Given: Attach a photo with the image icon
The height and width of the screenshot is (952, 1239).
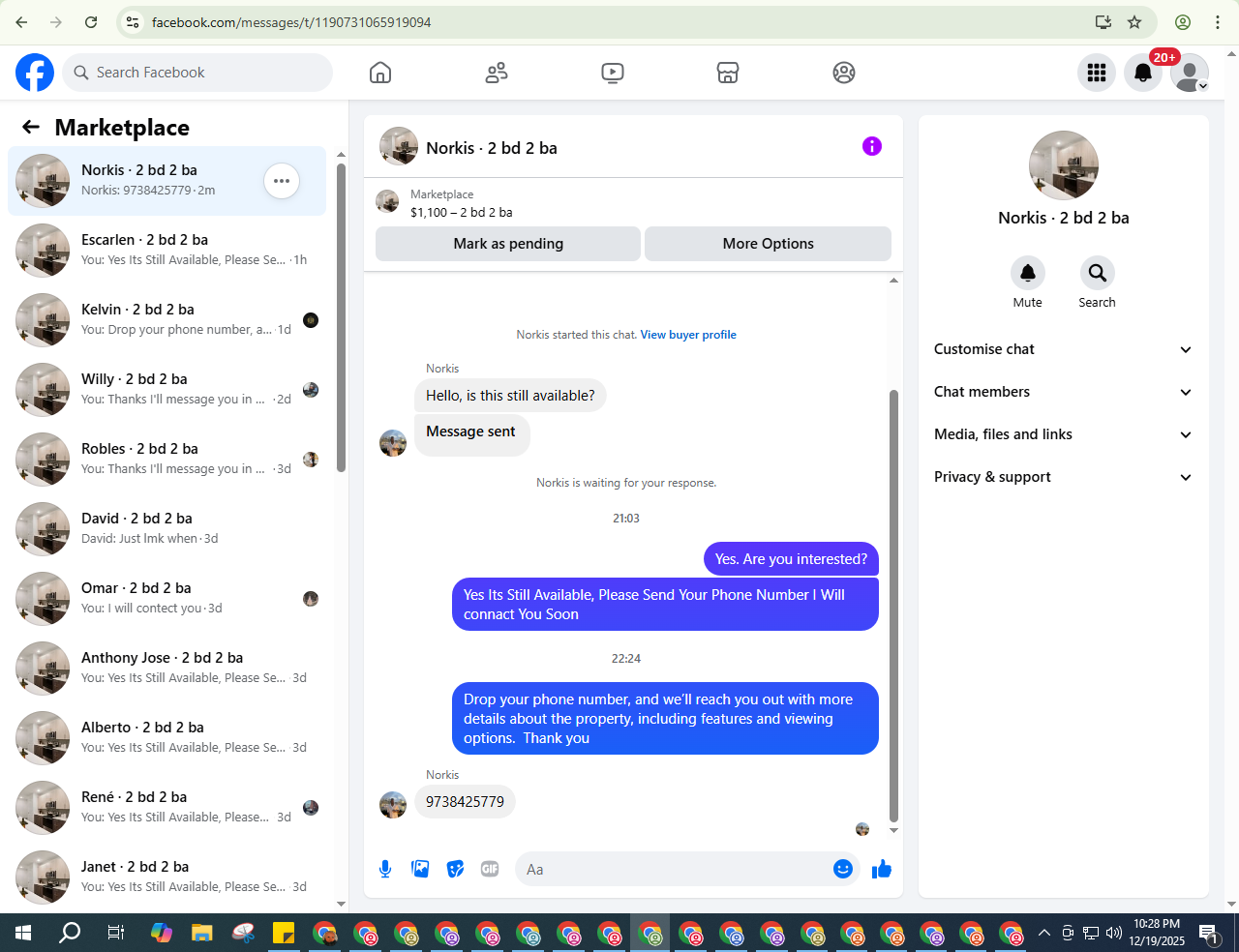Looking at the screenshot, I should click(420, 869).
